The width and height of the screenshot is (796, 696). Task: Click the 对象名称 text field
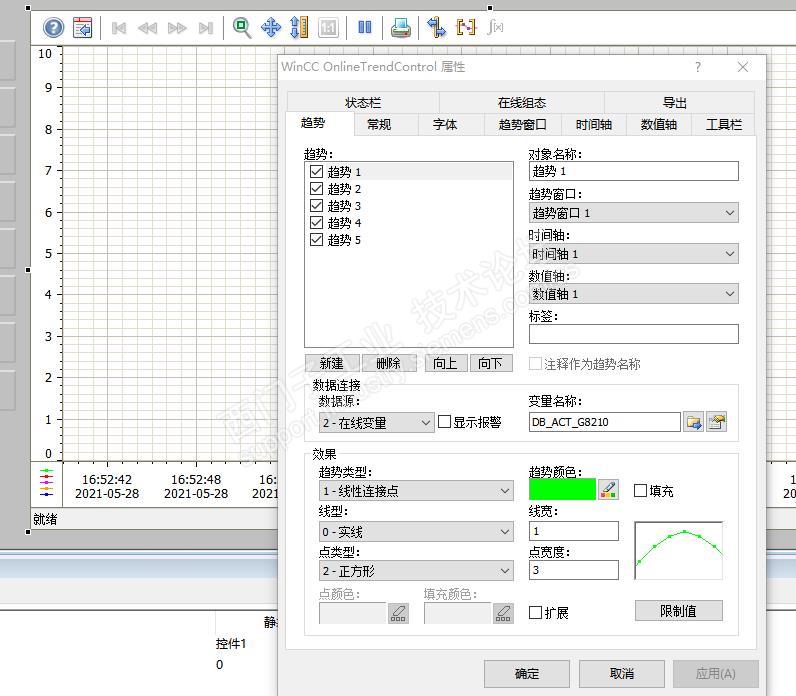pyautogui.click(x=634, y=171)
